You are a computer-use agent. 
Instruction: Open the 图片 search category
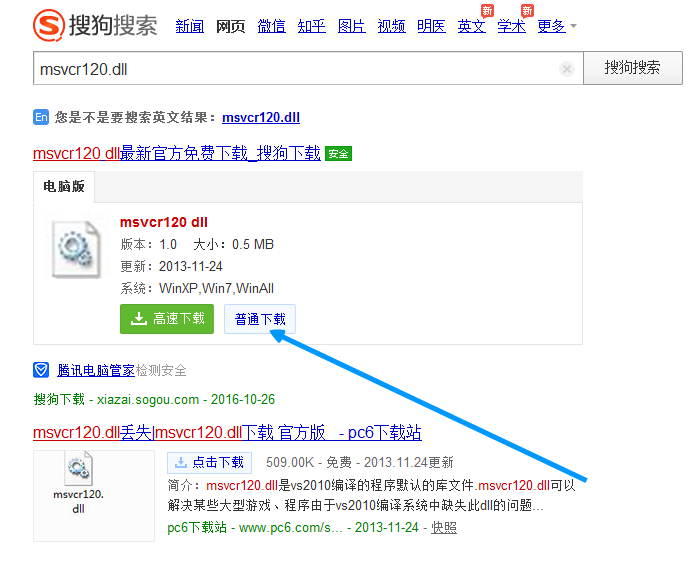352,26
